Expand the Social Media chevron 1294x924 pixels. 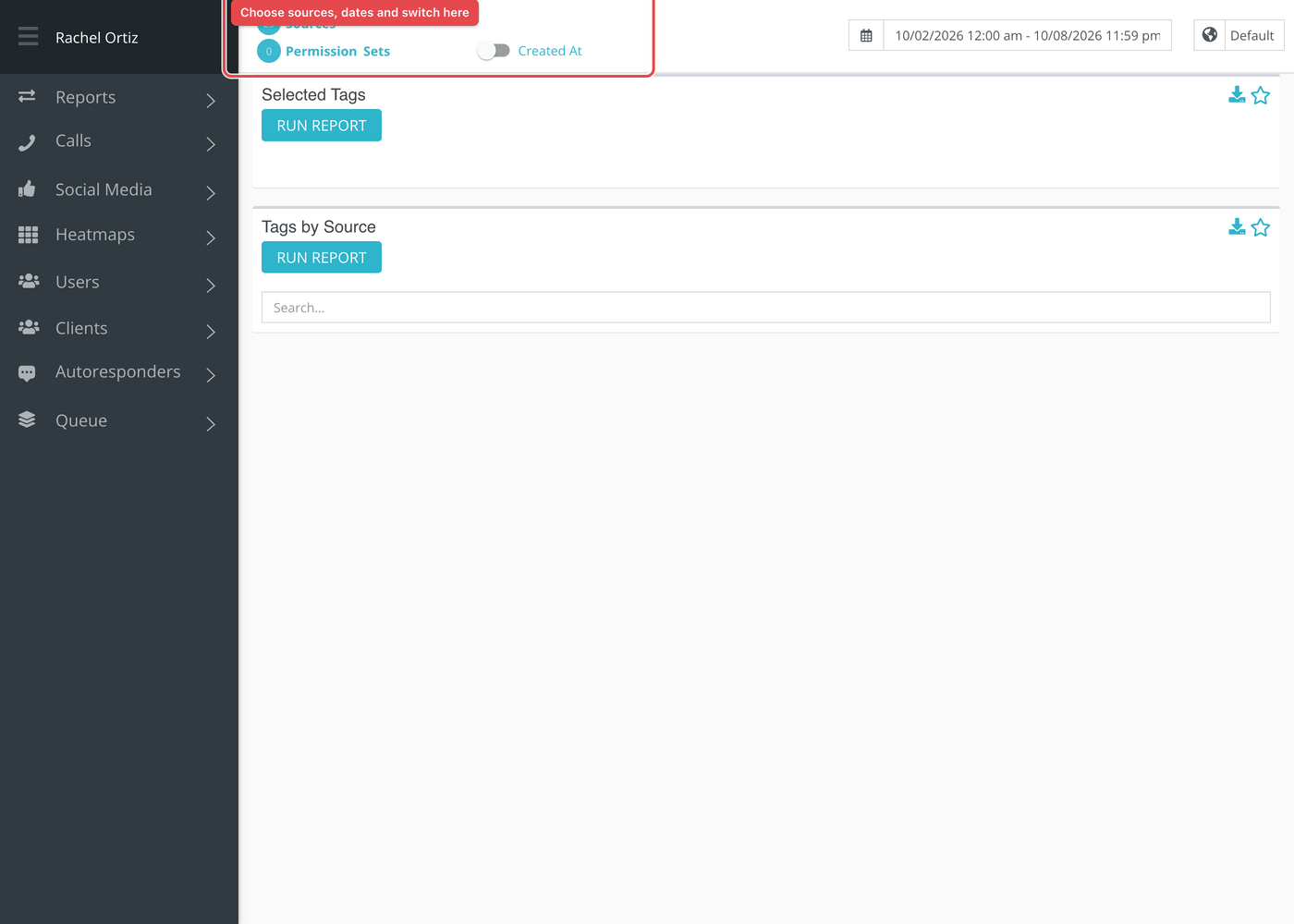(x=211, y=192)
